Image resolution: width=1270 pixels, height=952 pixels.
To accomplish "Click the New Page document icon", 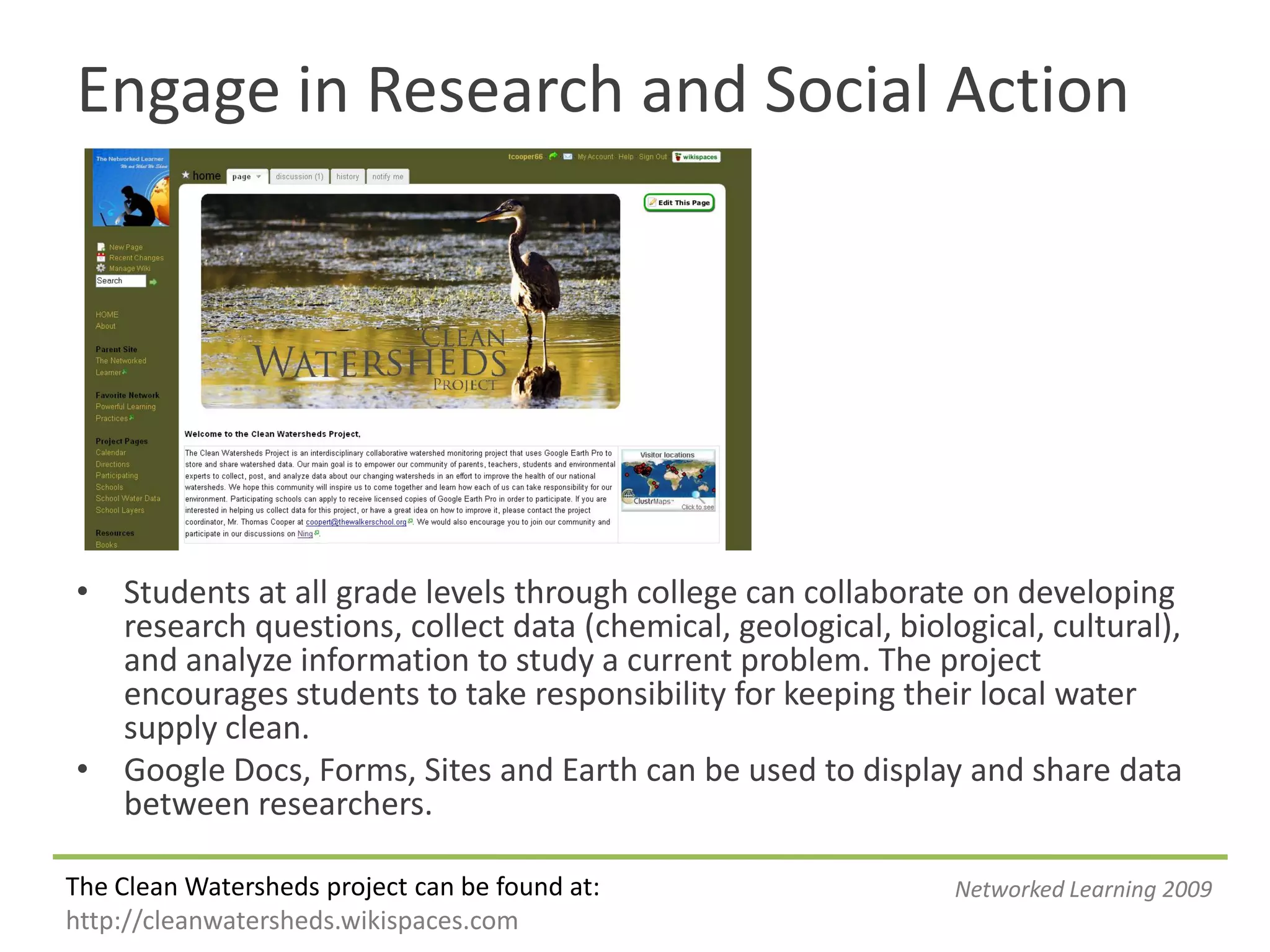I will click(100, 247).
